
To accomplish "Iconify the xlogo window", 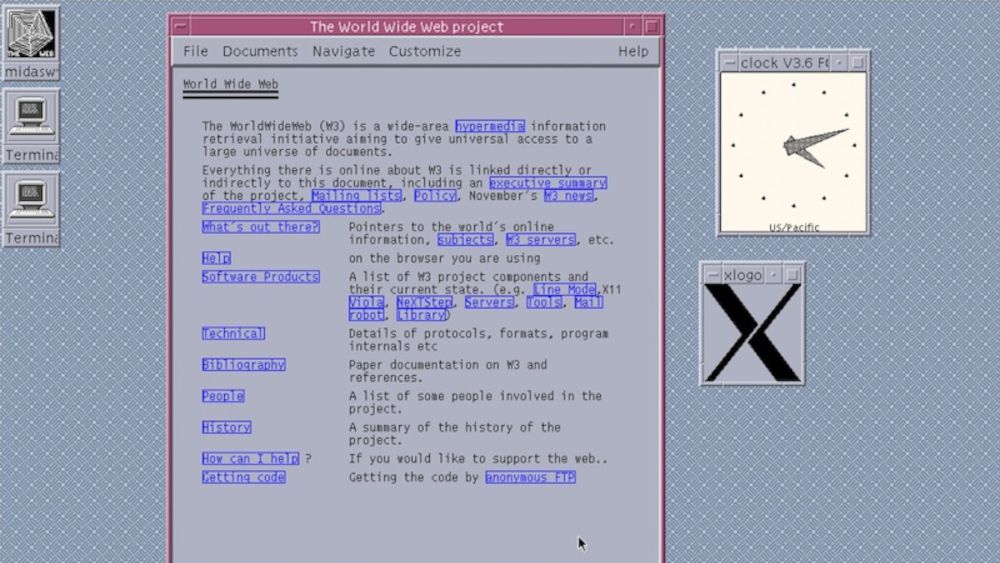I will [x=774, y=275].
